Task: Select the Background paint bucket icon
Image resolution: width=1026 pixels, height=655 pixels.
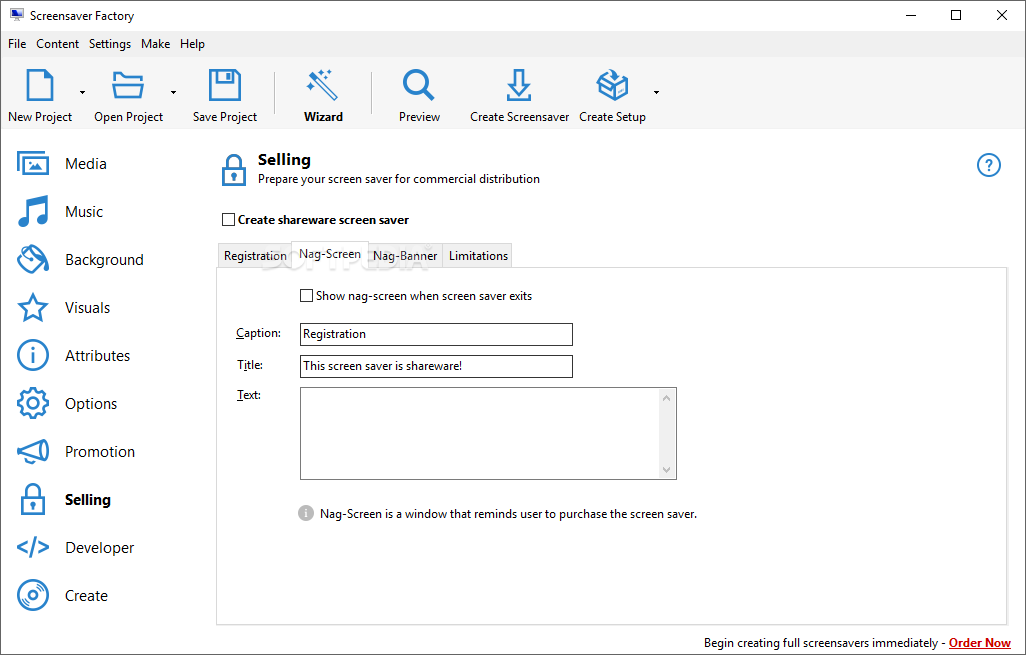Action: 33,259
